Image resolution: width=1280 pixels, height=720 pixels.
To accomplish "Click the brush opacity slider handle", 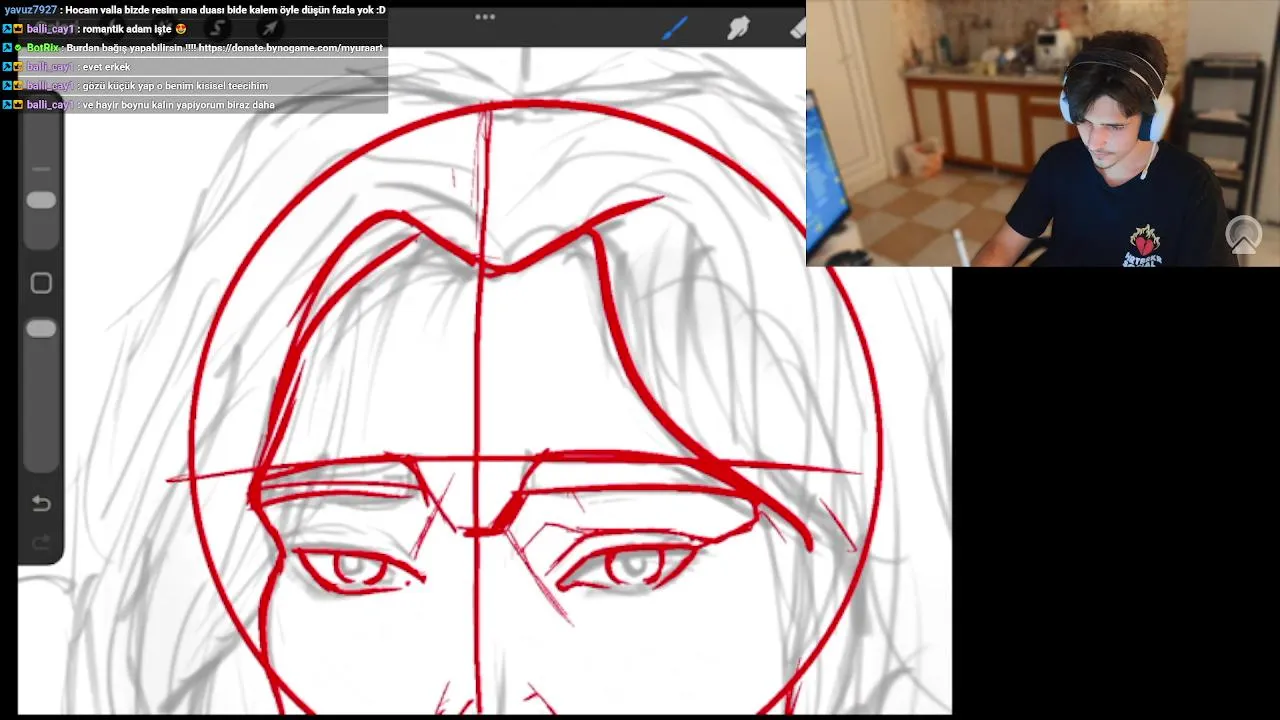I will click(41, 329).
